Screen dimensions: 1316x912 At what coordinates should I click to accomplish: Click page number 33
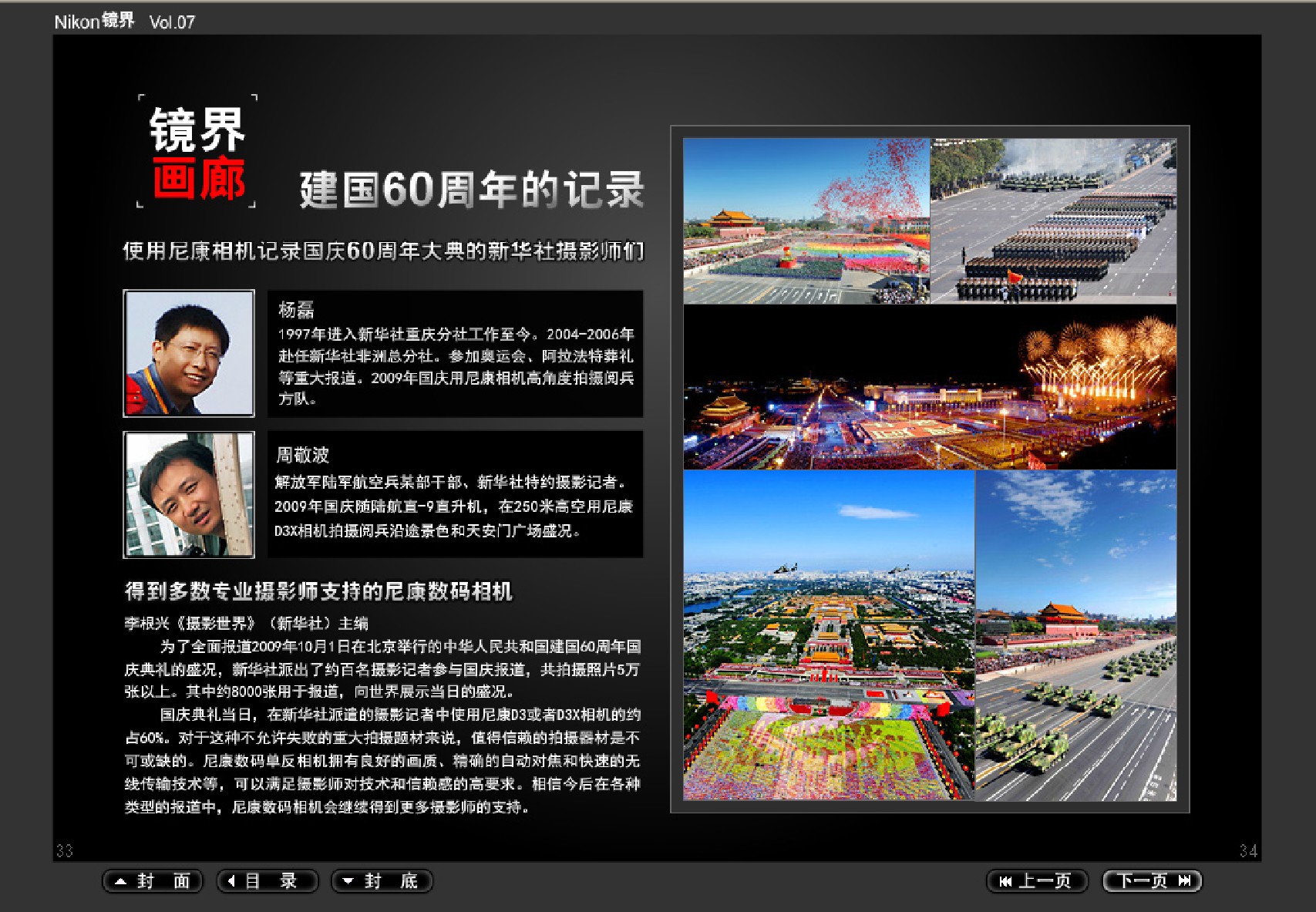pos(64,850)
